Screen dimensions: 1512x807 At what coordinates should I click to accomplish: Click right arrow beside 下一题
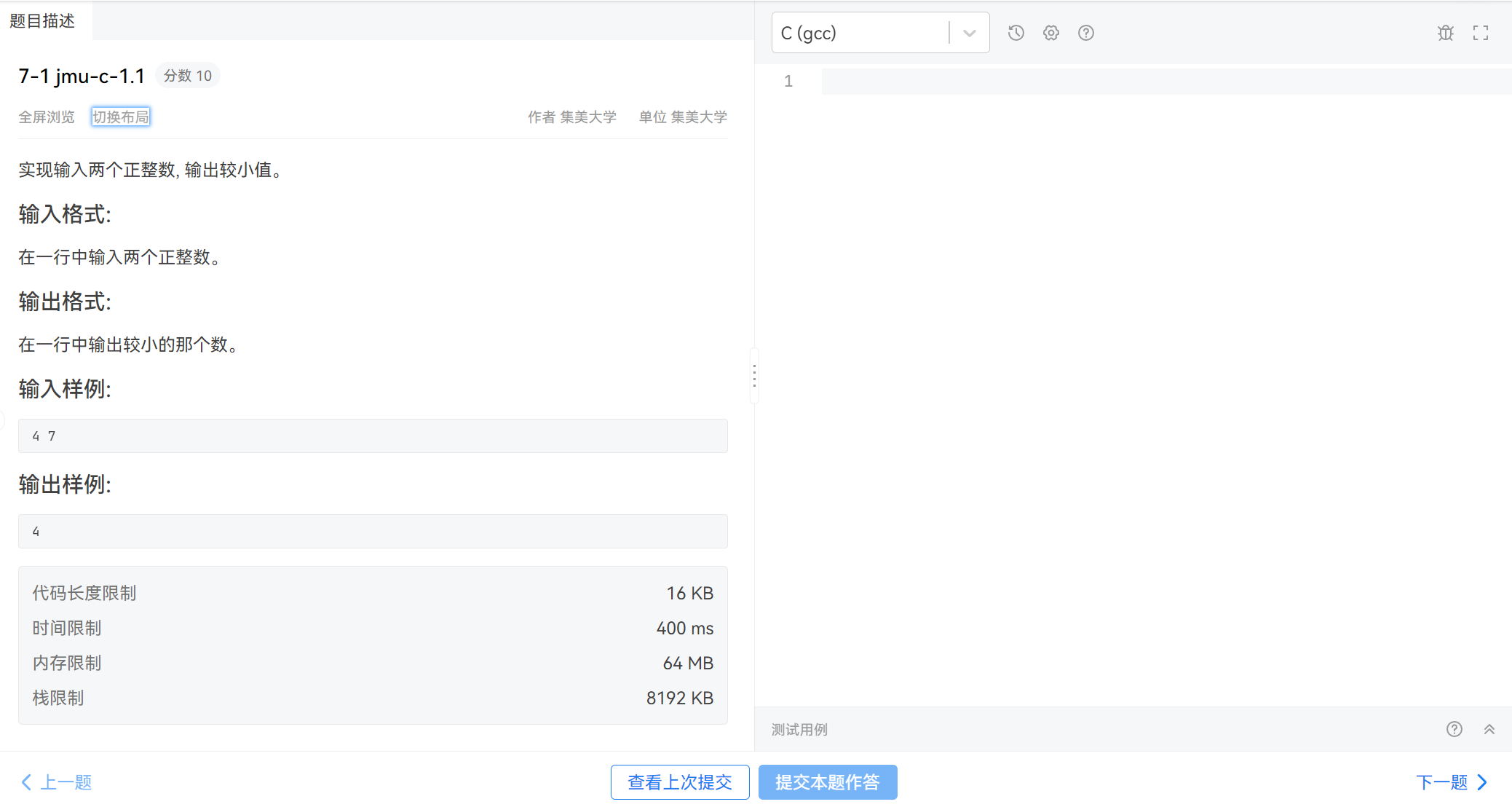1482,782
